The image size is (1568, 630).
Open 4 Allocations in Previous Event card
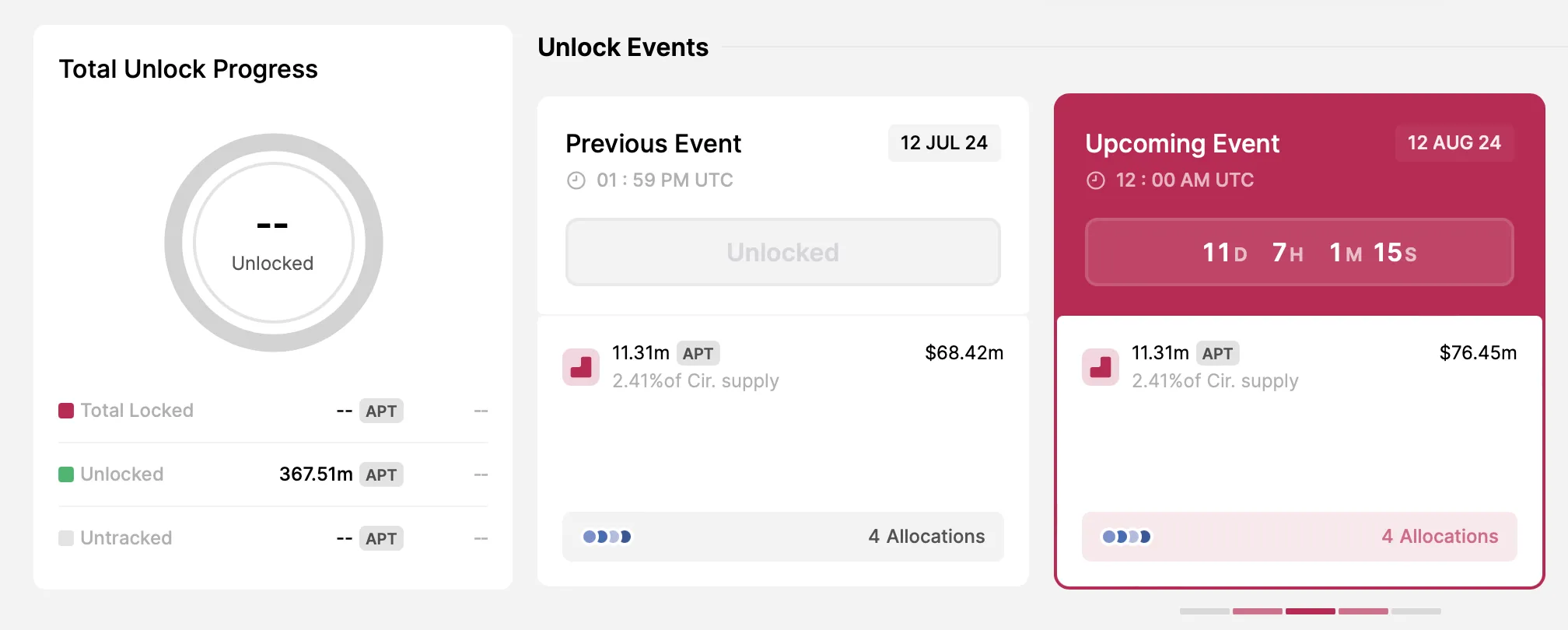pyautogui.click(x=926, y=537)
